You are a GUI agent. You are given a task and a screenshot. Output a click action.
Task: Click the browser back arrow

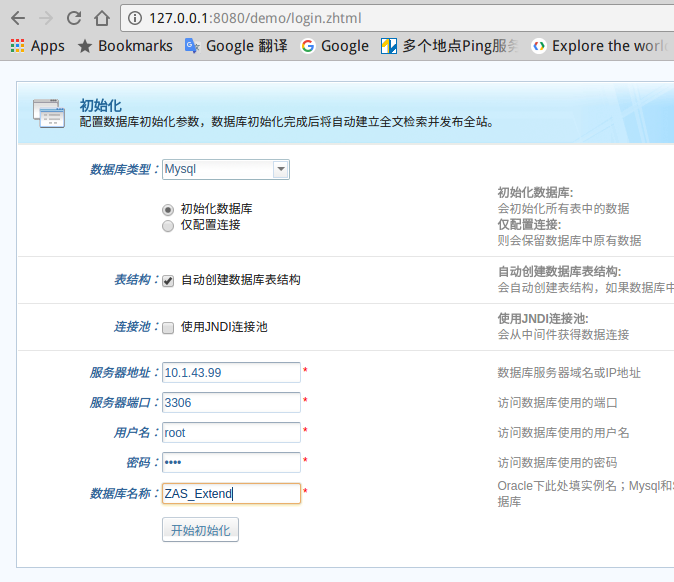click(18, 17)
